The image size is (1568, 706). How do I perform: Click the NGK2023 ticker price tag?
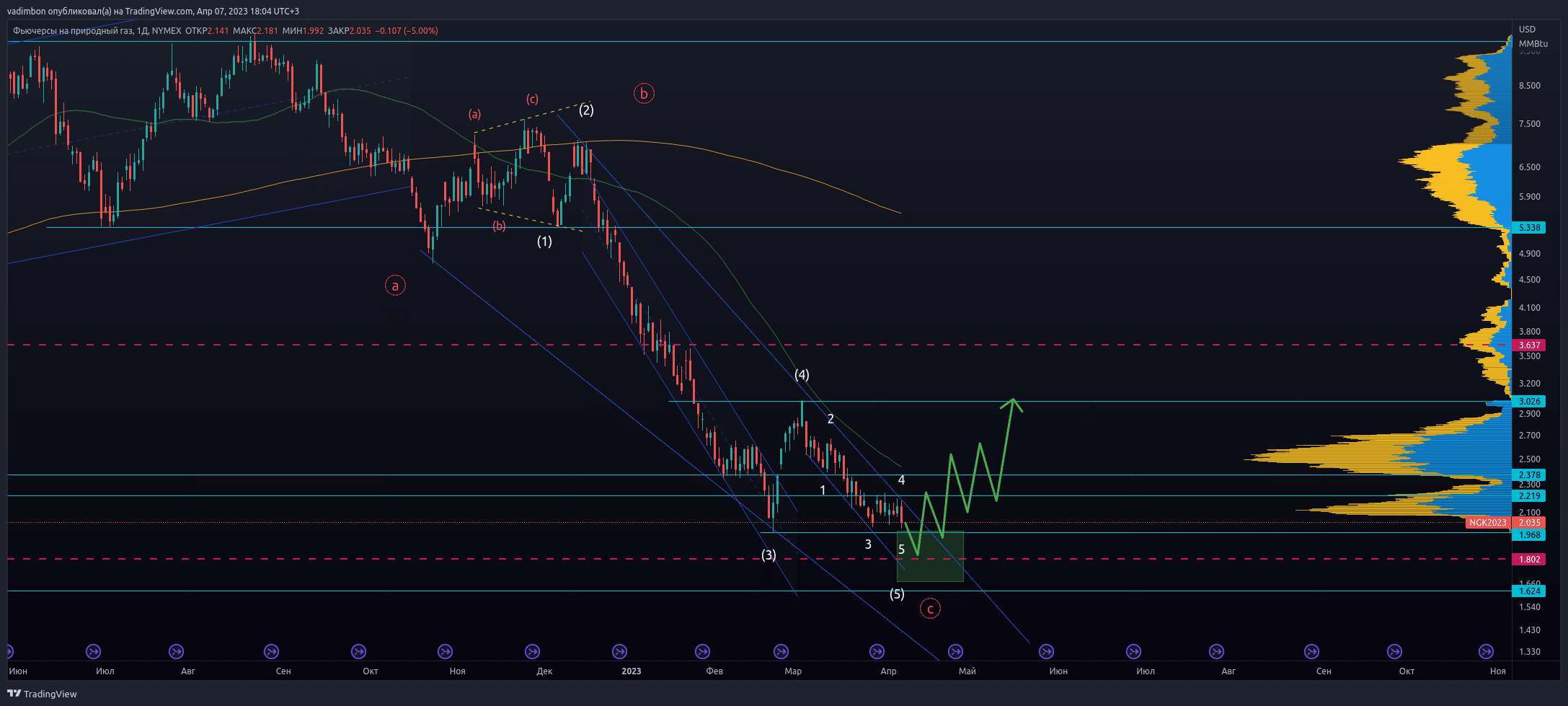tap(1488, 523)
